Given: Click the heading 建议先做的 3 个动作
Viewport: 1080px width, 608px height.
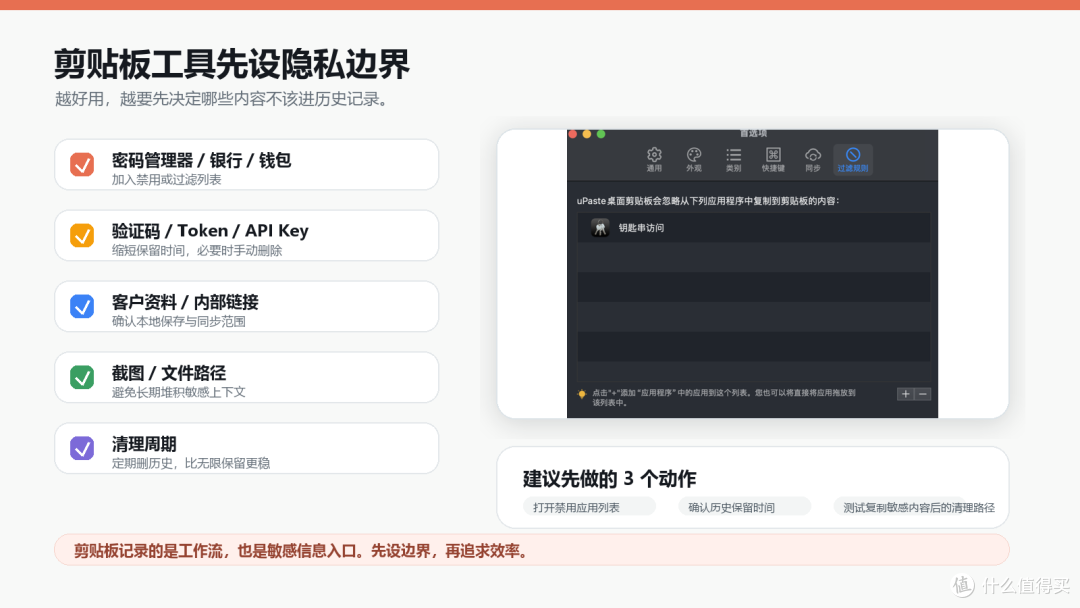Looking at the screenshot, I should [610, 479].
